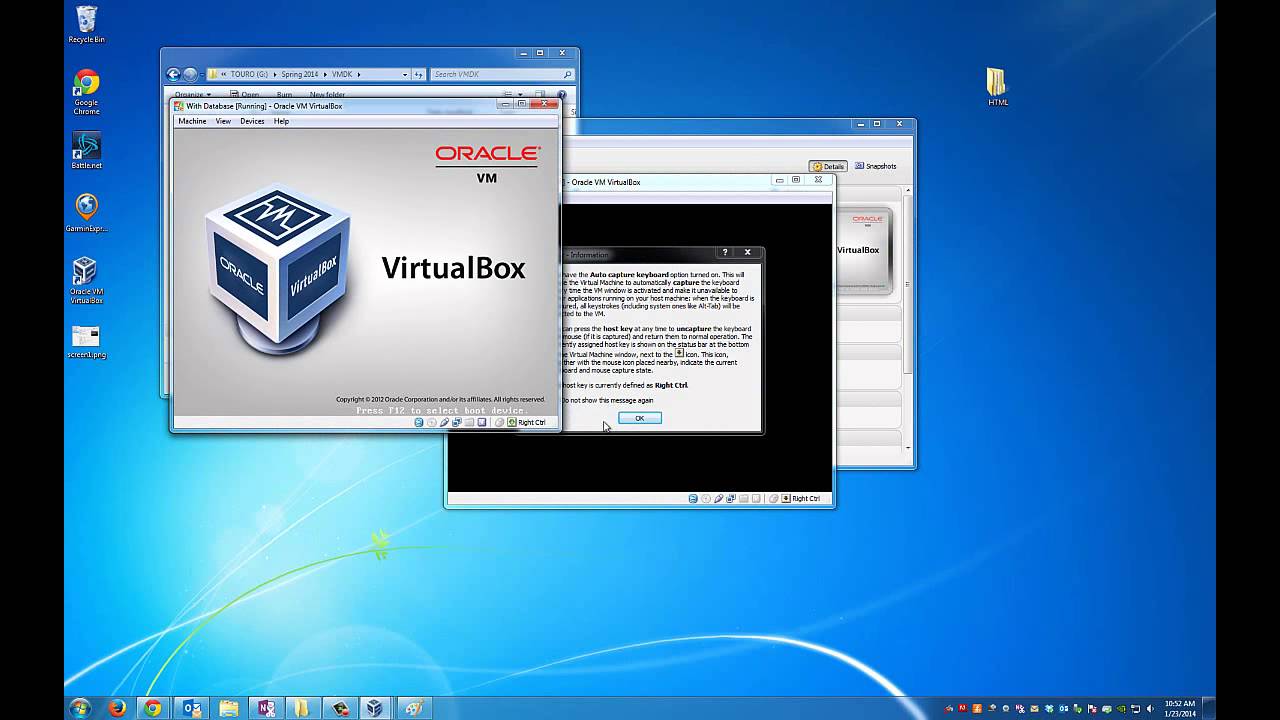1280x720 pixels.
Task: Select the Oracle VM VirtualBox desktop shortcut
Action: (86, 280)
